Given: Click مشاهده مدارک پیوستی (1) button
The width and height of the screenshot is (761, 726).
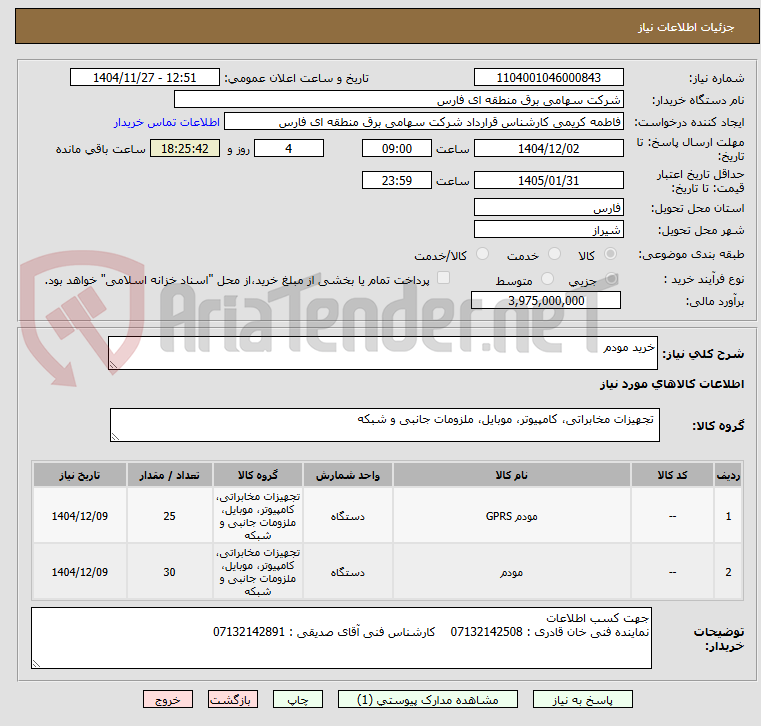Looking at the screenshot, I should pyautogui.click(x=428, y=700).
